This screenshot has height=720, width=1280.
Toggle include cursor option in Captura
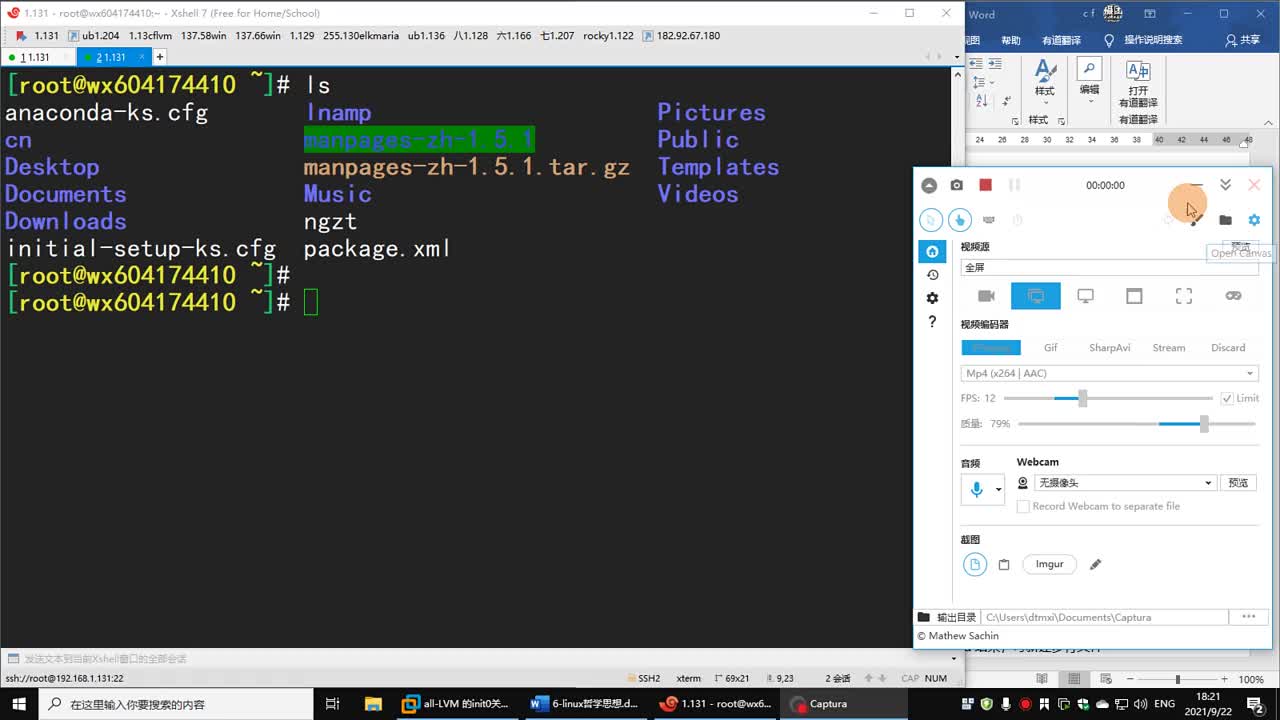click(931, 220)
